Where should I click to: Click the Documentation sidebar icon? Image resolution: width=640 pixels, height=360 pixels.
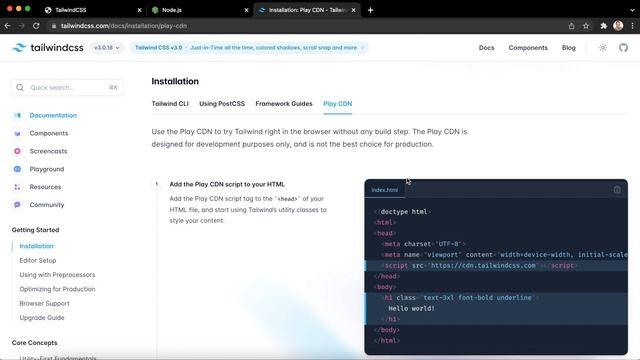18,115
